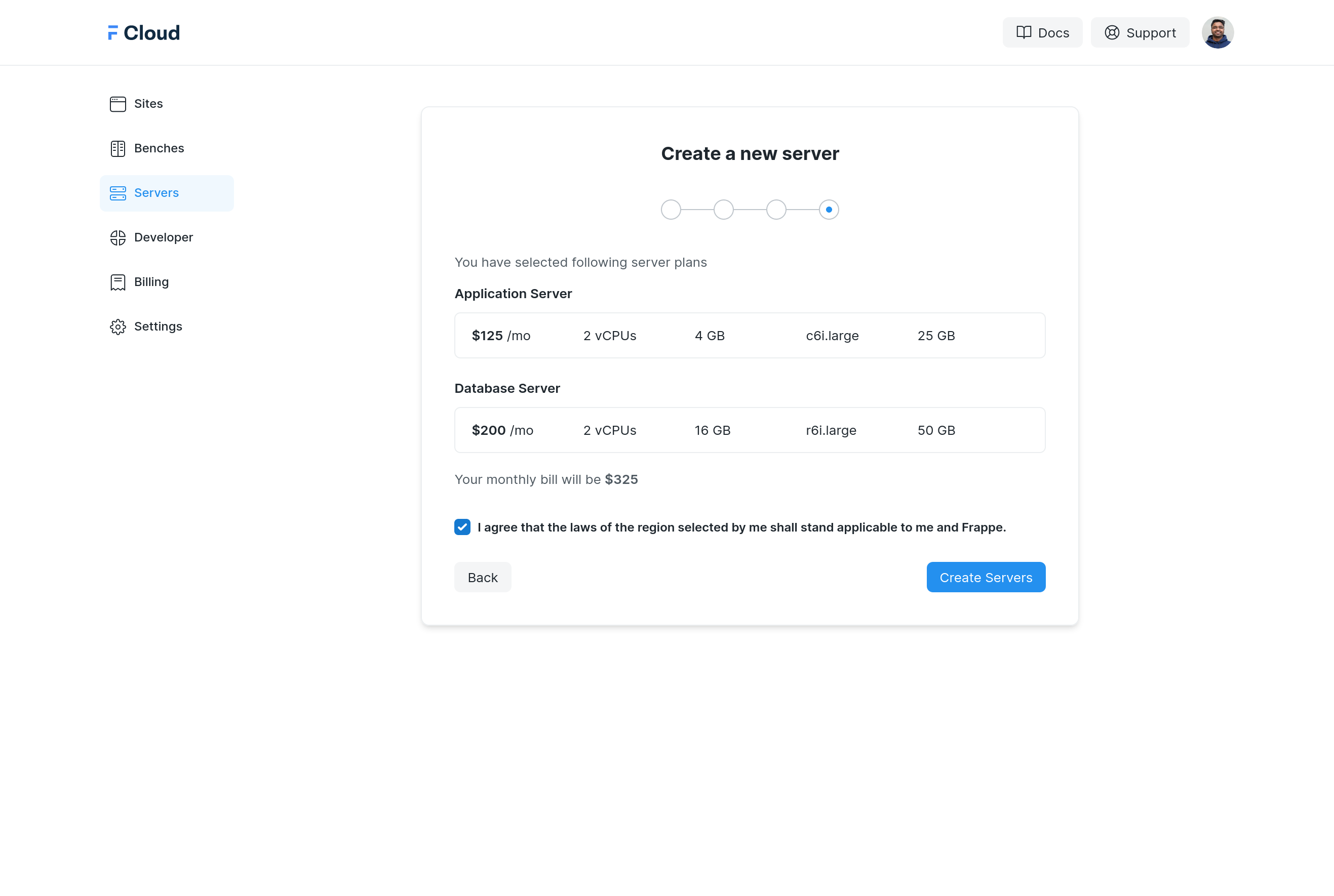Click the Sites navigation icon
The height and width of the screenshot is (896, 1334).
117,103
